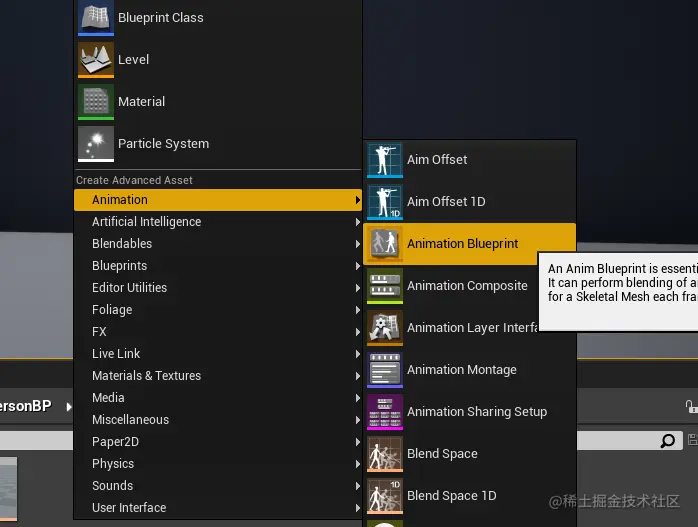Image resolution: width=698 pixels, height=527 pixels.
Task: Select Animation Sharing Setup entry
Action: point(470,412)
